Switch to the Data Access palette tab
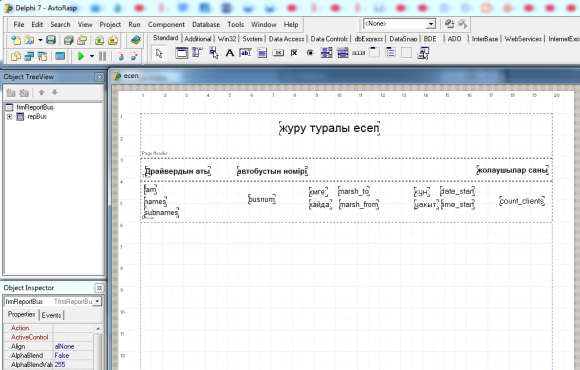580x370 pixels. coord(286,38)
